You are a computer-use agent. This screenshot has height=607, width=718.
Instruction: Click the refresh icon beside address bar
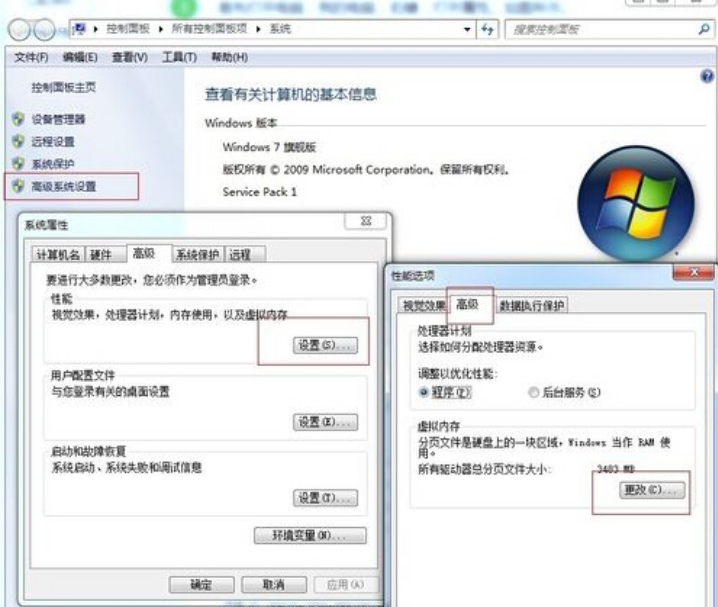pos(488,30)
